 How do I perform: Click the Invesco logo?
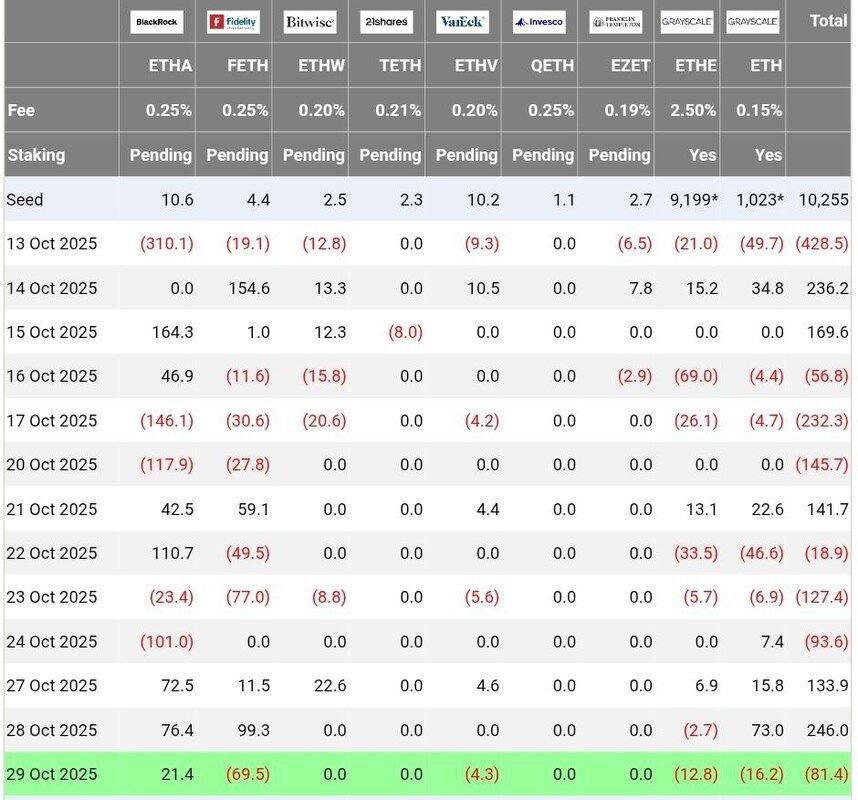(539, 21)
